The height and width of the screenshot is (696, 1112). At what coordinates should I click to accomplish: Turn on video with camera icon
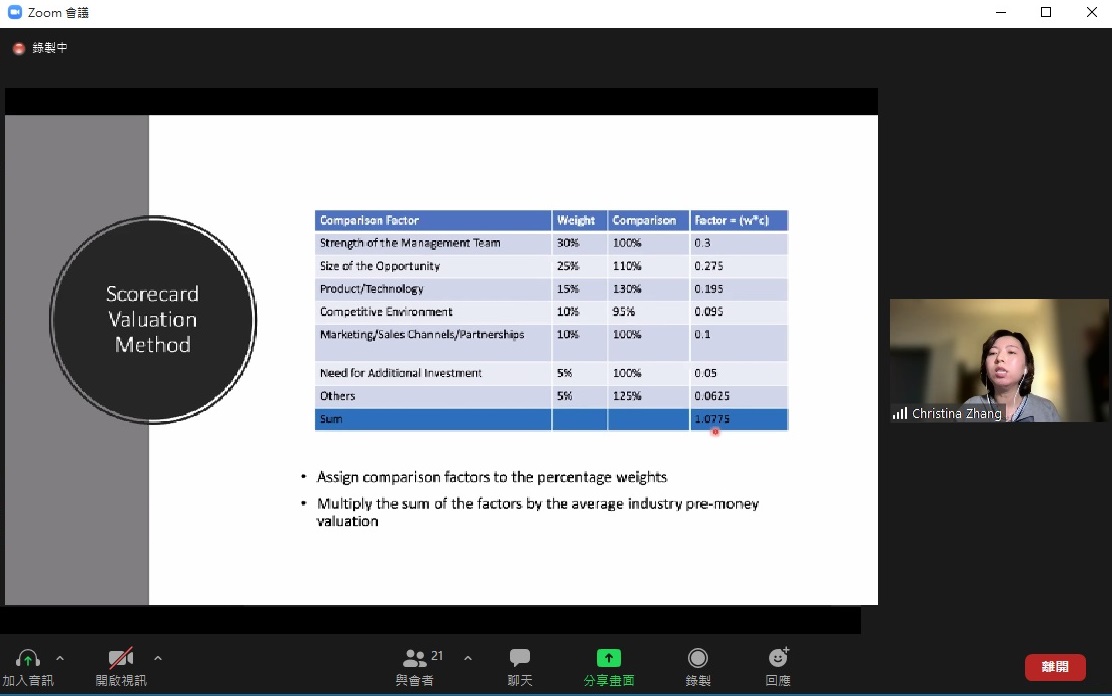(121, 659)
